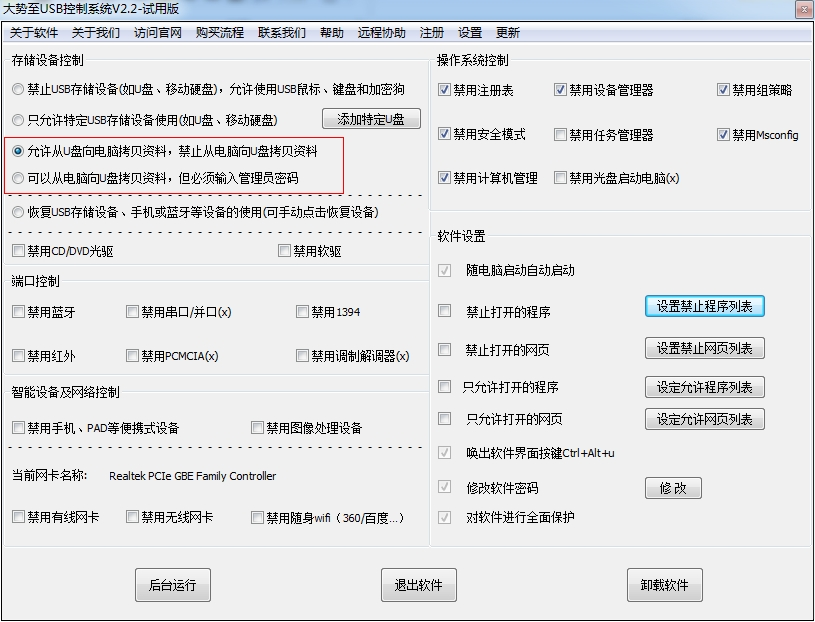Enable 禁用有线网卡 checkbox

click(x=19, y=517)
